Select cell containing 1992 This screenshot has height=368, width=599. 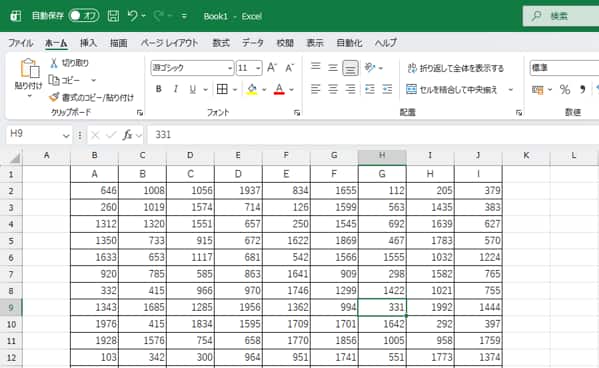click(430, 307)
